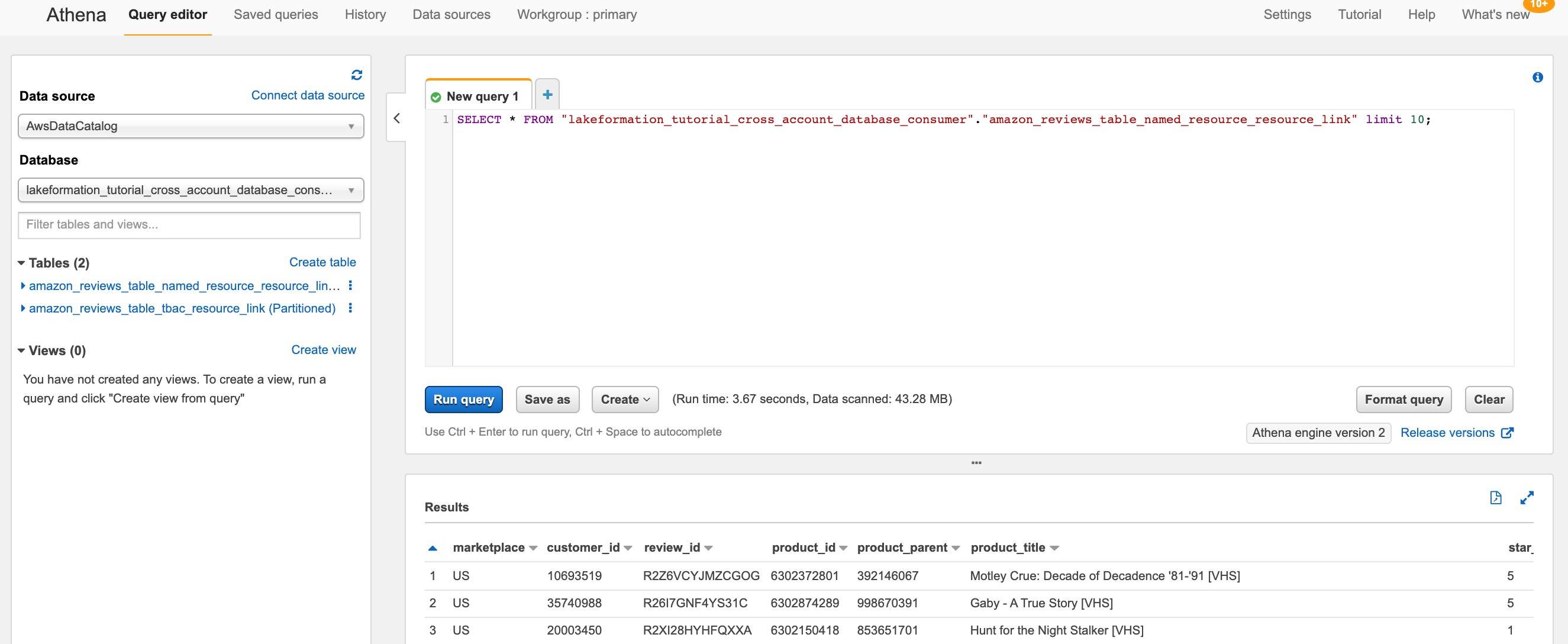Image resolution: width=1568 pixels, height=644 pixels.
Task: Click the info icon in query editor
Action: 1538,78
